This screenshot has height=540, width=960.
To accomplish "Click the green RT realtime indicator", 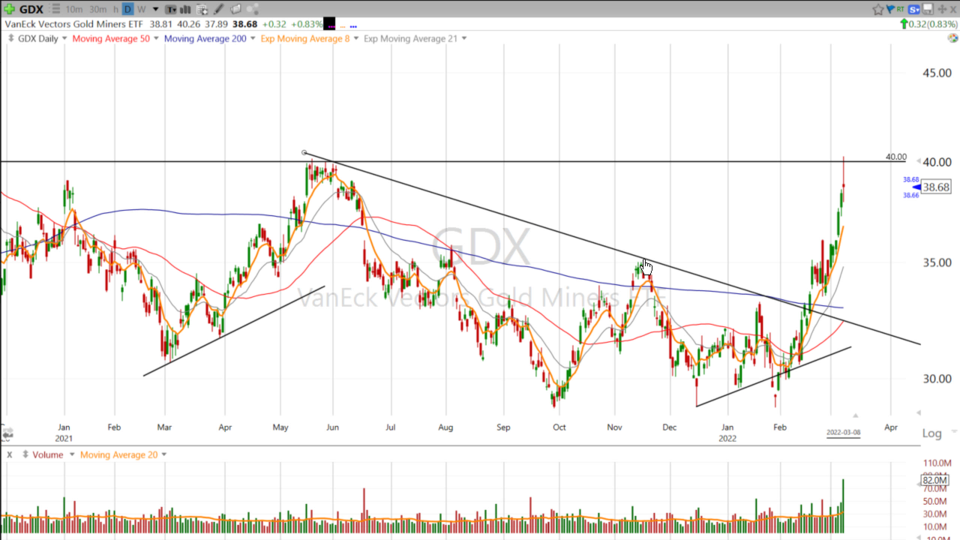I will point(900,9).
